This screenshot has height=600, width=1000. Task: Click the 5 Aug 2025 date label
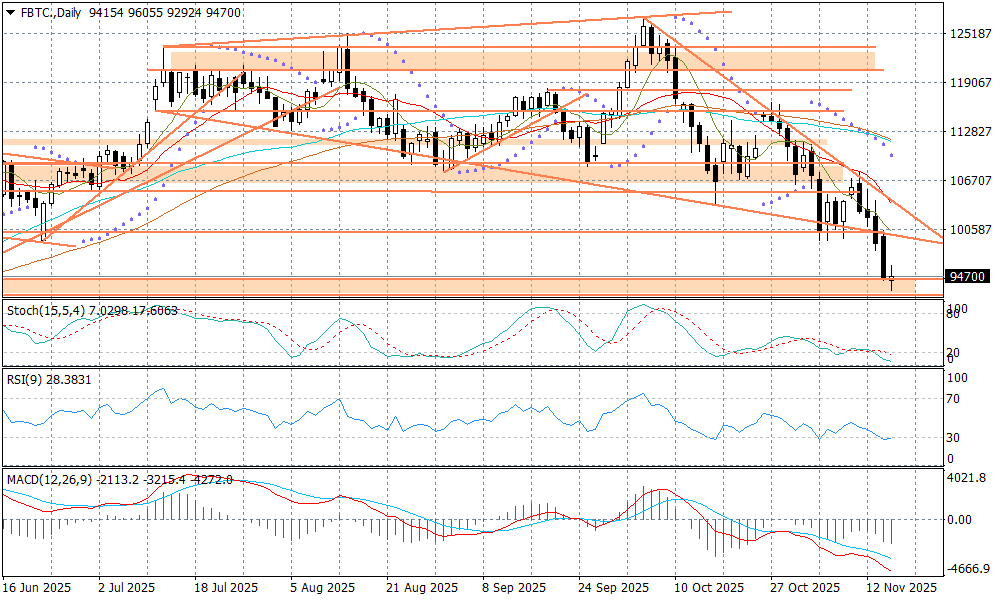click(x=322, y=588)
